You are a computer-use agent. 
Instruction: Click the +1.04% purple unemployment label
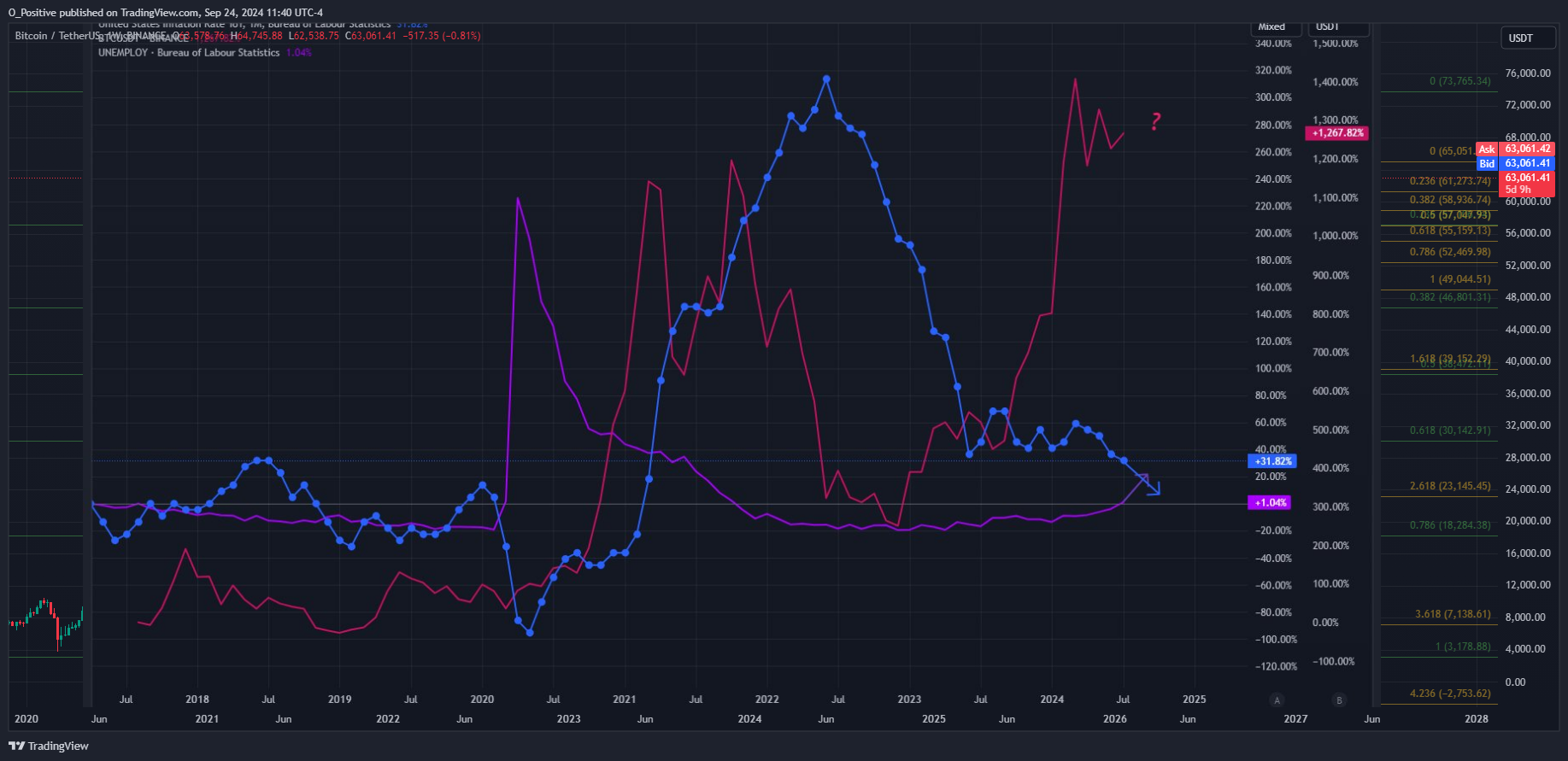click(x=1271, y=503)
